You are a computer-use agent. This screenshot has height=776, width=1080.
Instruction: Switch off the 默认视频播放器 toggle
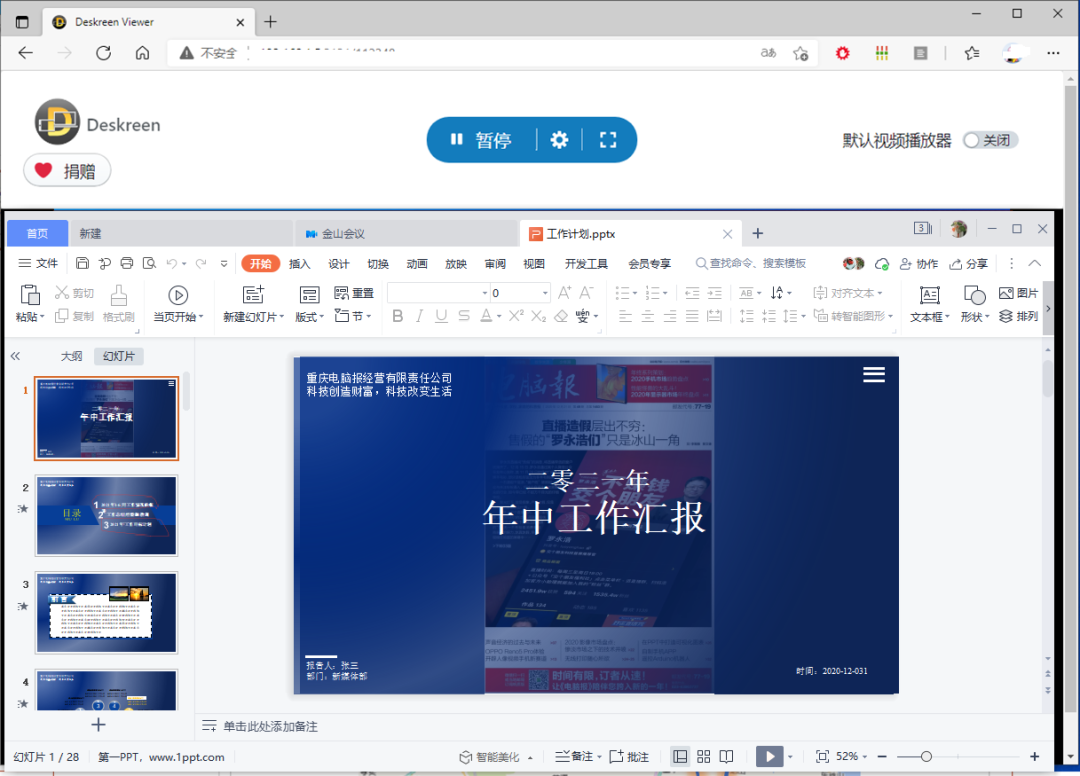[x=989, y=140]
